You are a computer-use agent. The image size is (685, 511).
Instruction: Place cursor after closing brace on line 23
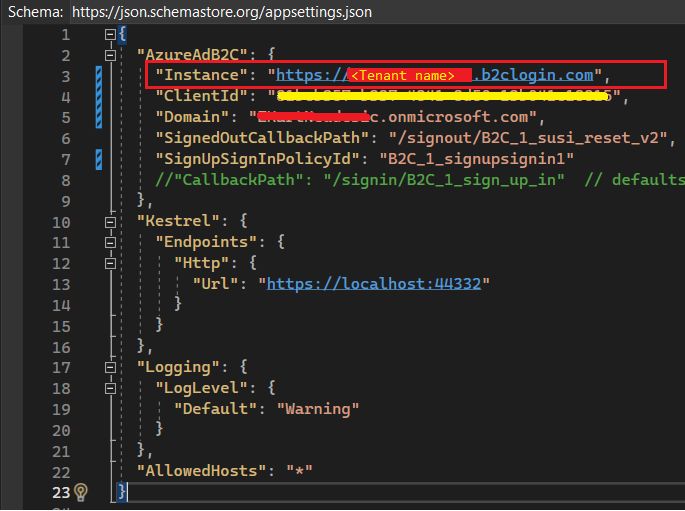click(128, 492)
